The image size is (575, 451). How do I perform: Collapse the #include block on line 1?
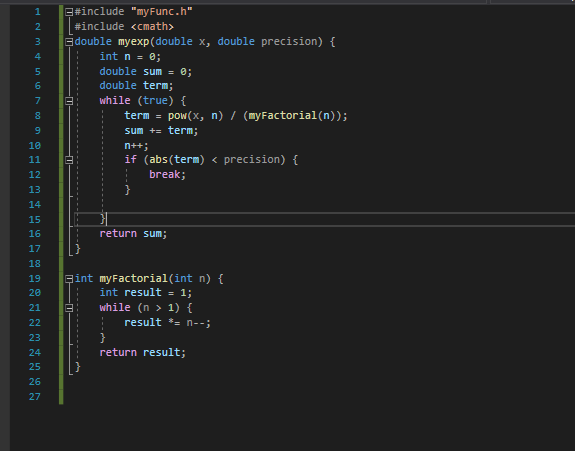tap(69, 12)
